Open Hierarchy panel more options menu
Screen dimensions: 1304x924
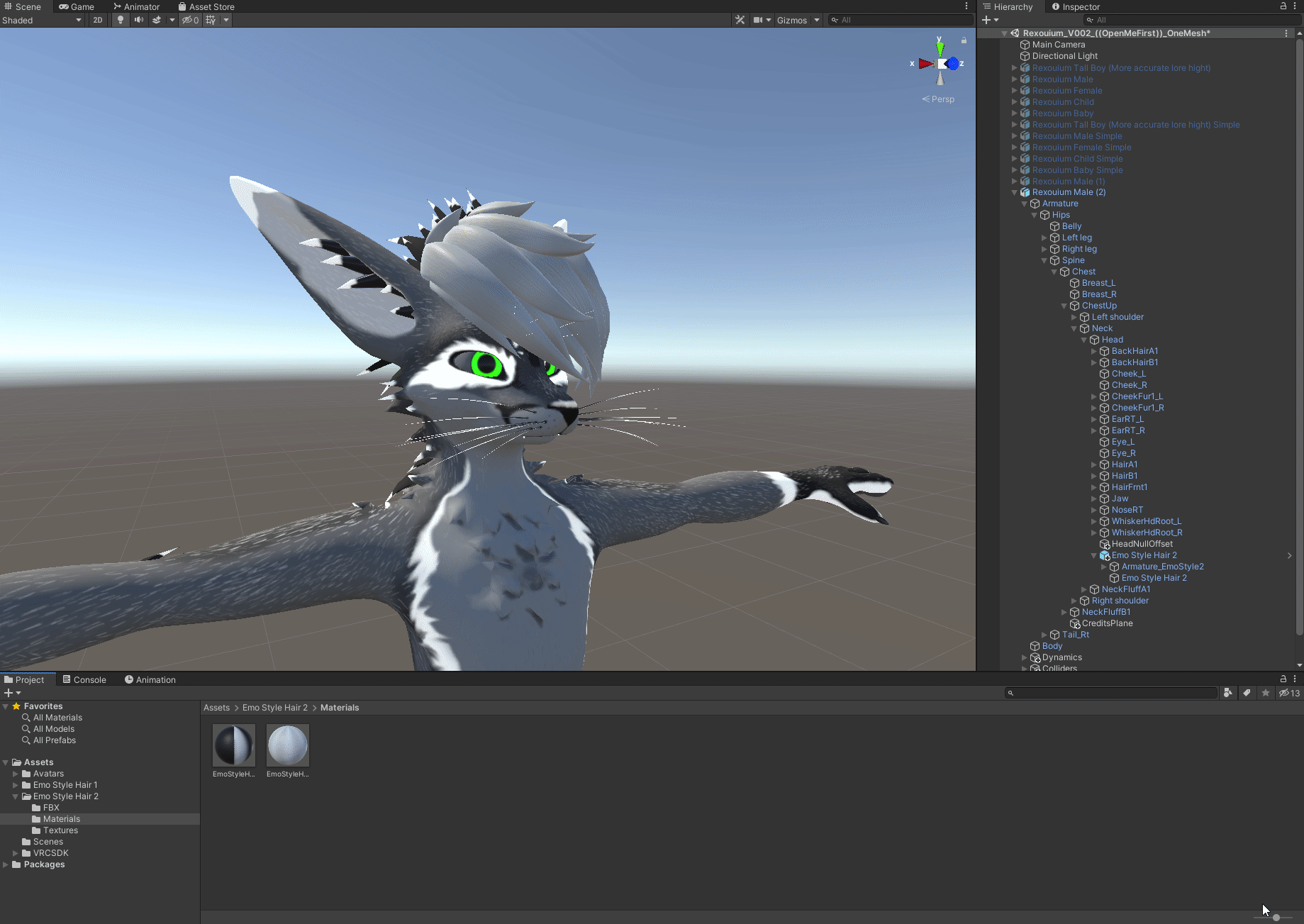pos(1295,6)
